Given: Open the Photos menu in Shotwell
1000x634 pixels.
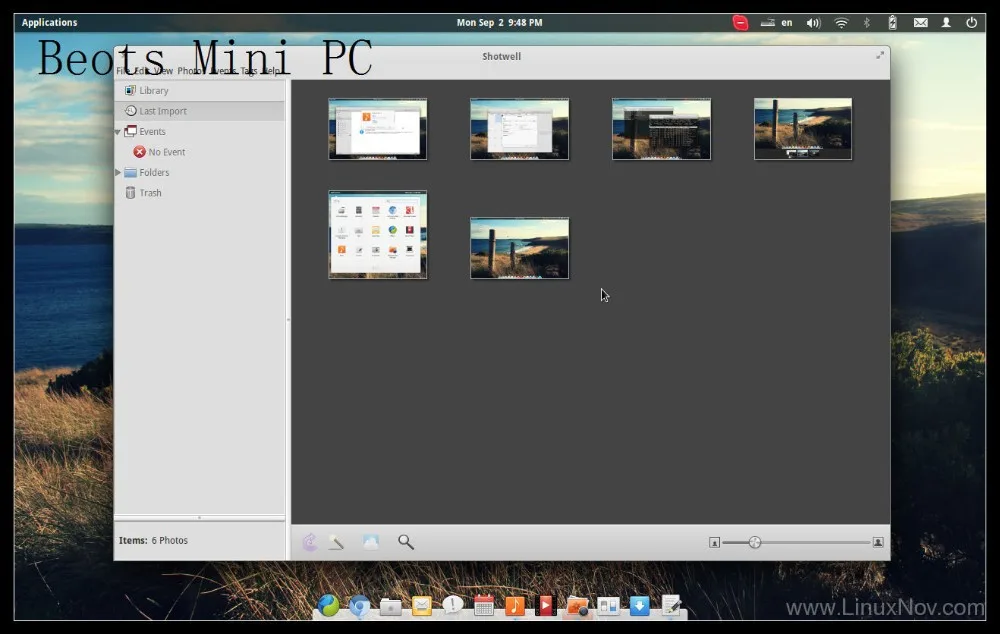Looking at the screenshot, I should point(189,71).
